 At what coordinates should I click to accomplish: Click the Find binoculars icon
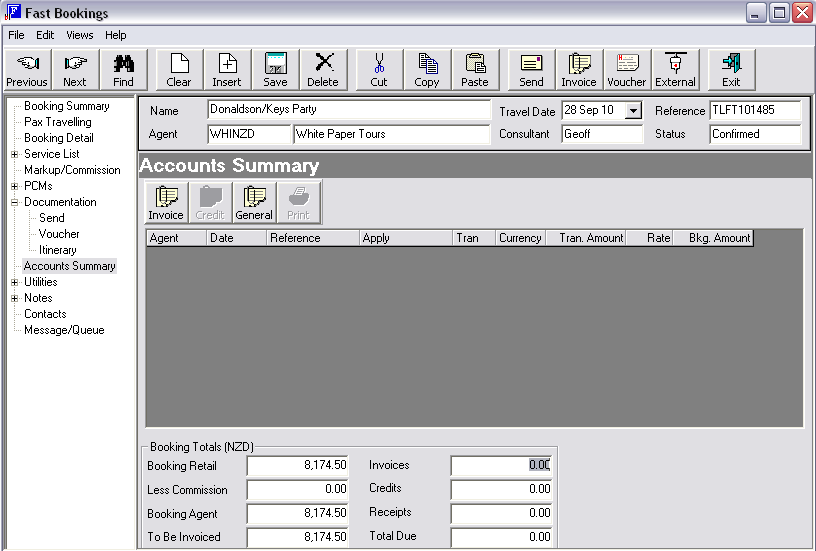point(124,64)
